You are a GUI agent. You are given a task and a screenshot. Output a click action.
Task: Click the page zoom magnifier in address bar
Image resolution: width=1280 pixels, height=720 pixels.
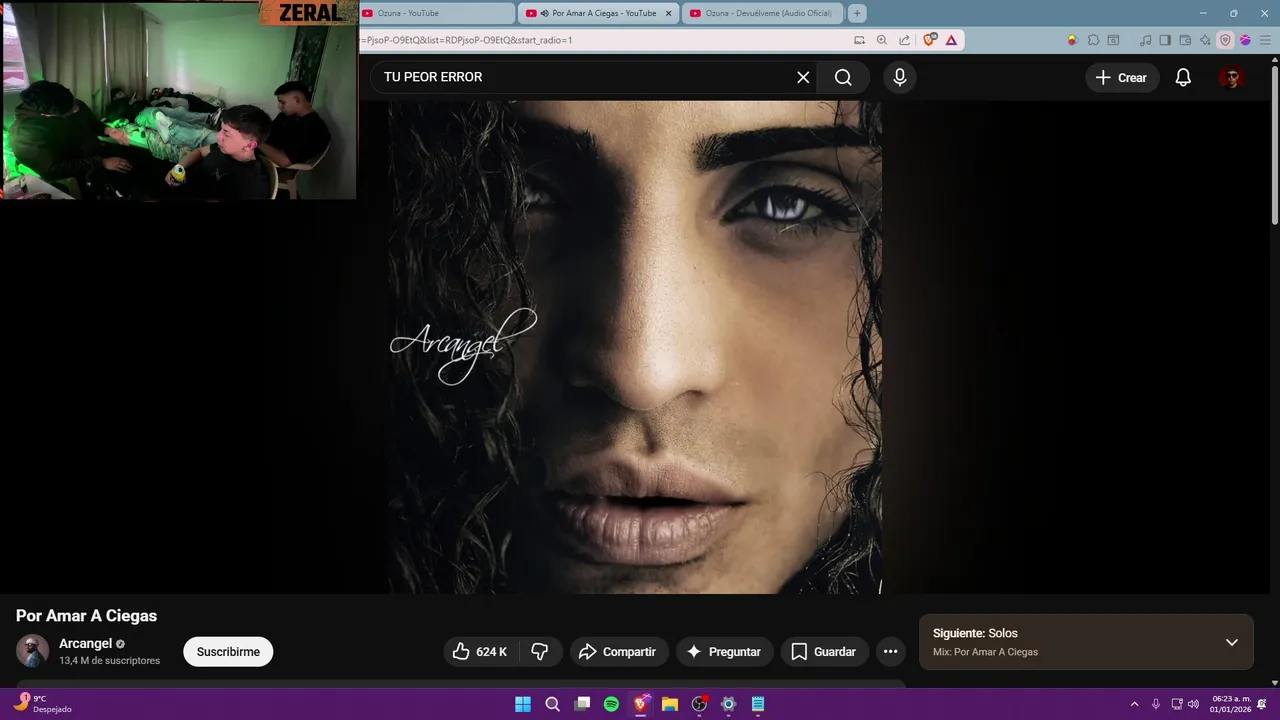pyautogui.click(x=882, y=40)
